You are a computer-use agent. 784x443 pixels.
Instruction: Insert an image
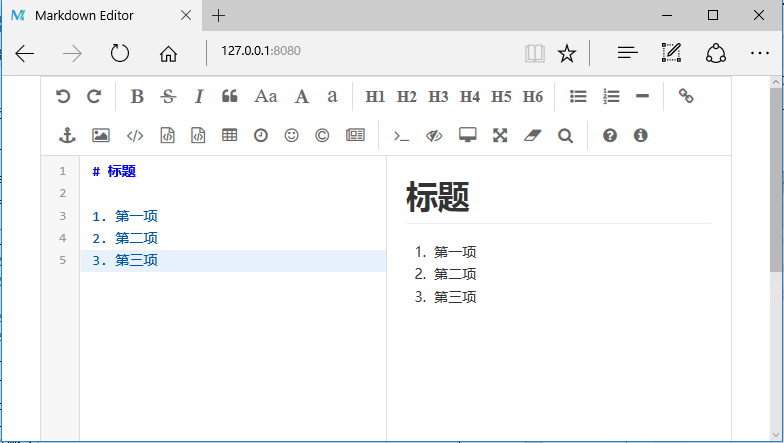pos(100,135)
